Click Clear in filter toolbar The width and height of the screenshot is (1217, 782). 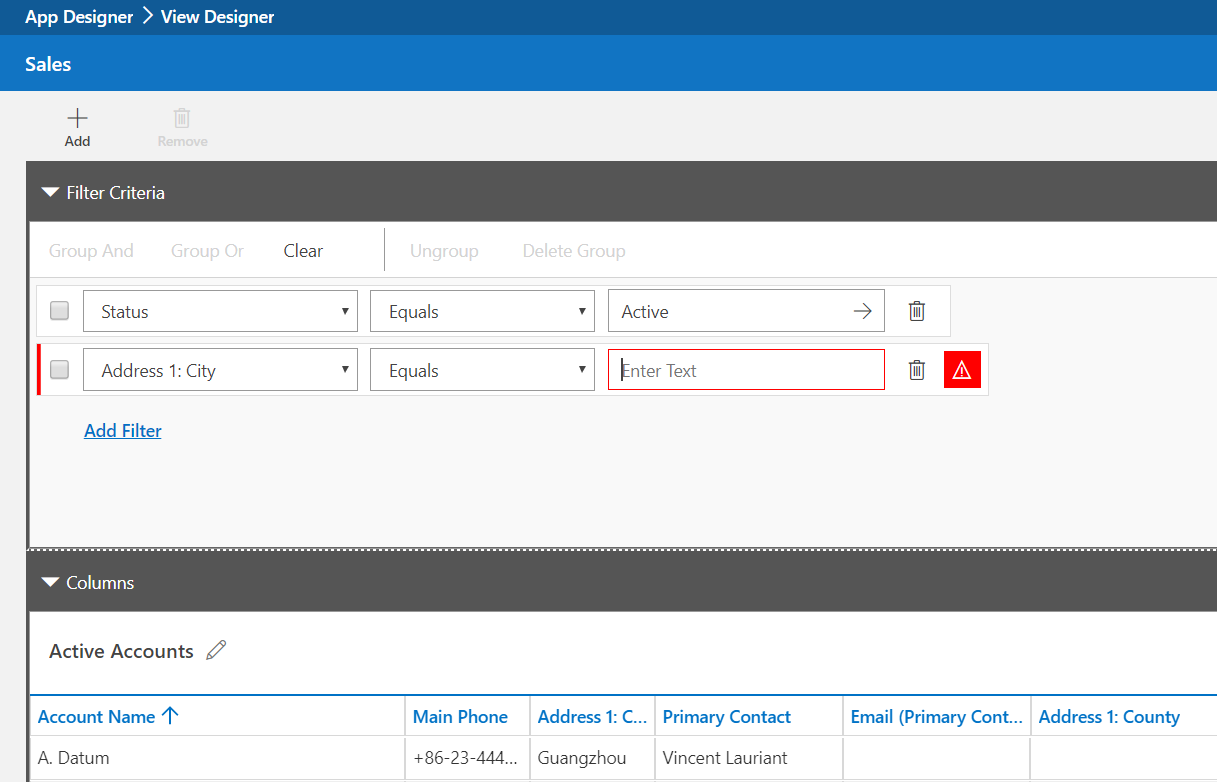(x=303, y=251)
